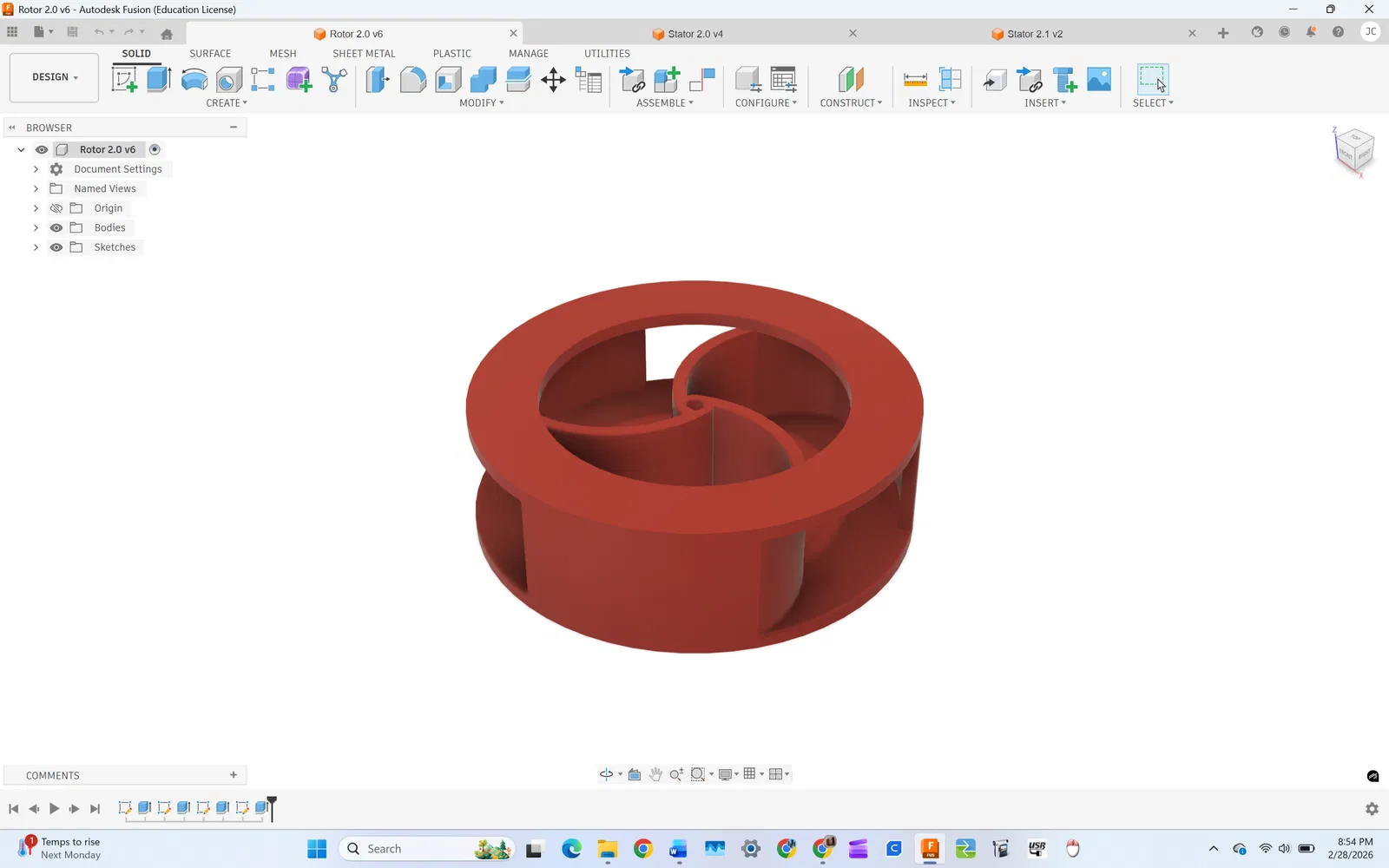Toggle visibility of the Sketches folder

[56, 247]
